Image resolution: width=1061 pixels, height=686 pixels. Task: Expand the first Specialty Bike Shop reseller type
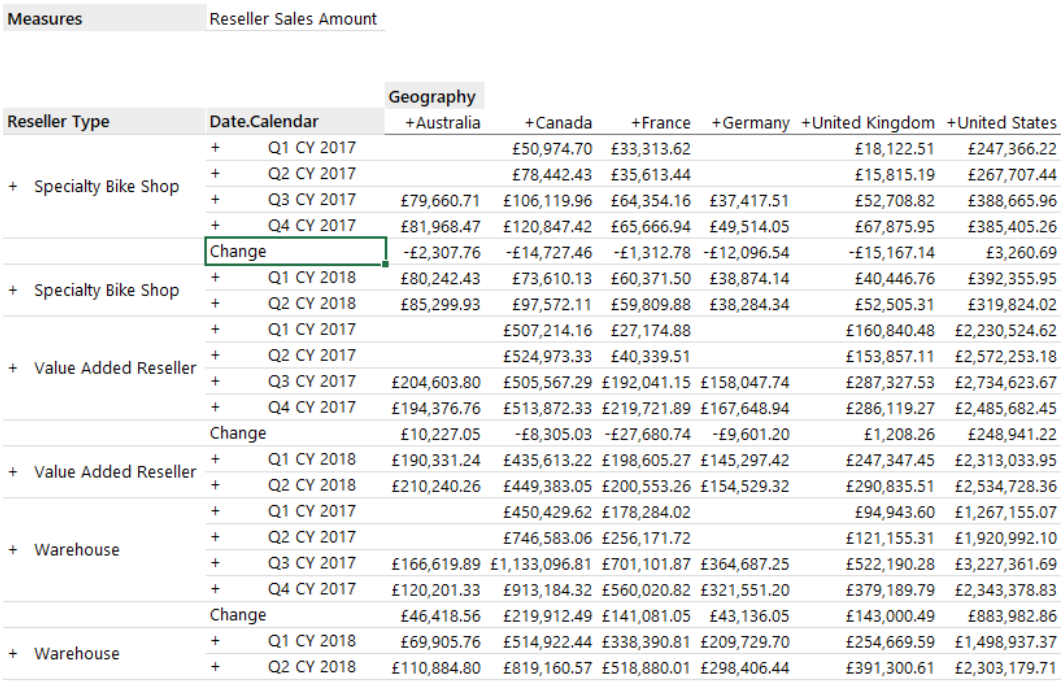pyautogui.click(x=13, y=185)
